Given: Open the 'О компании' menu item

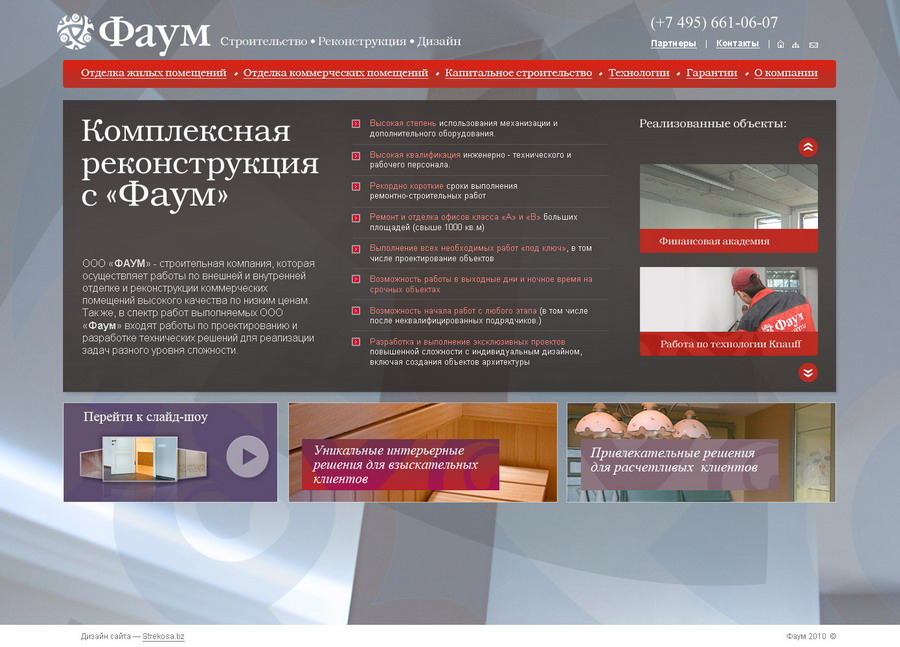Looking at the screenshot, I should pos(786,73).
